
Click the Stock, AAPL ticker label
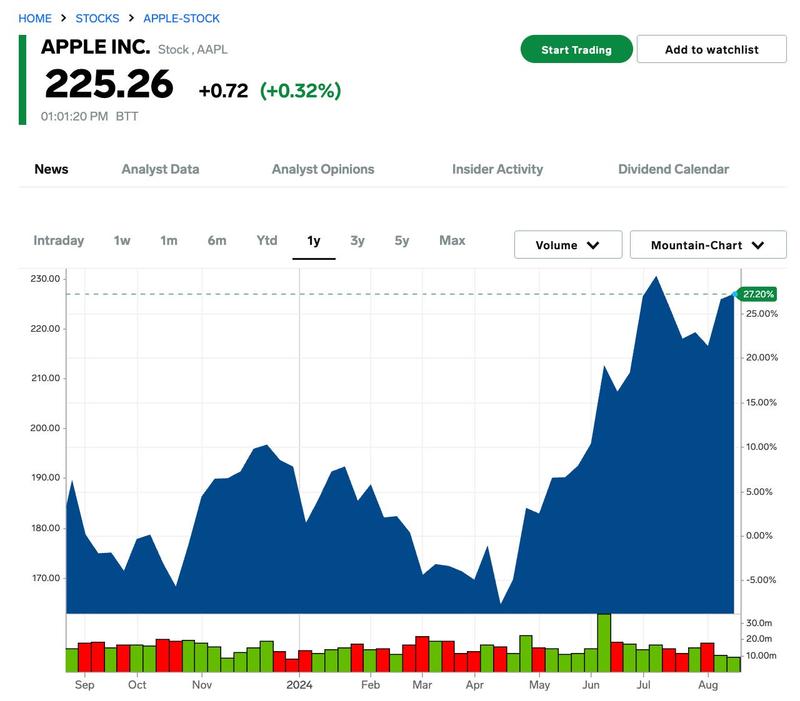192,49
